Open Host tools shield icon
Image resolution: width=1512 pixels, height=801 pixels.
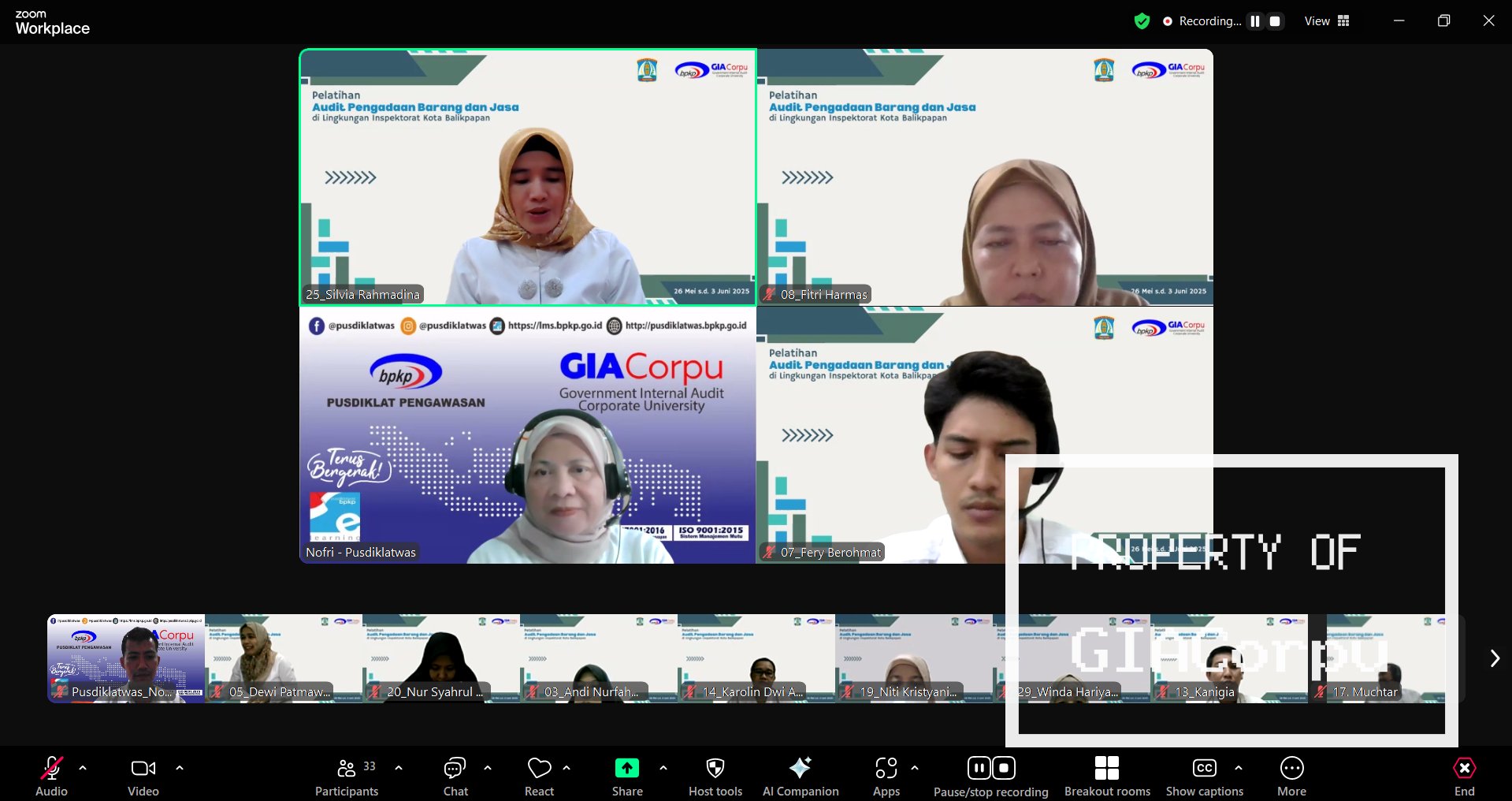coord(715,777)
